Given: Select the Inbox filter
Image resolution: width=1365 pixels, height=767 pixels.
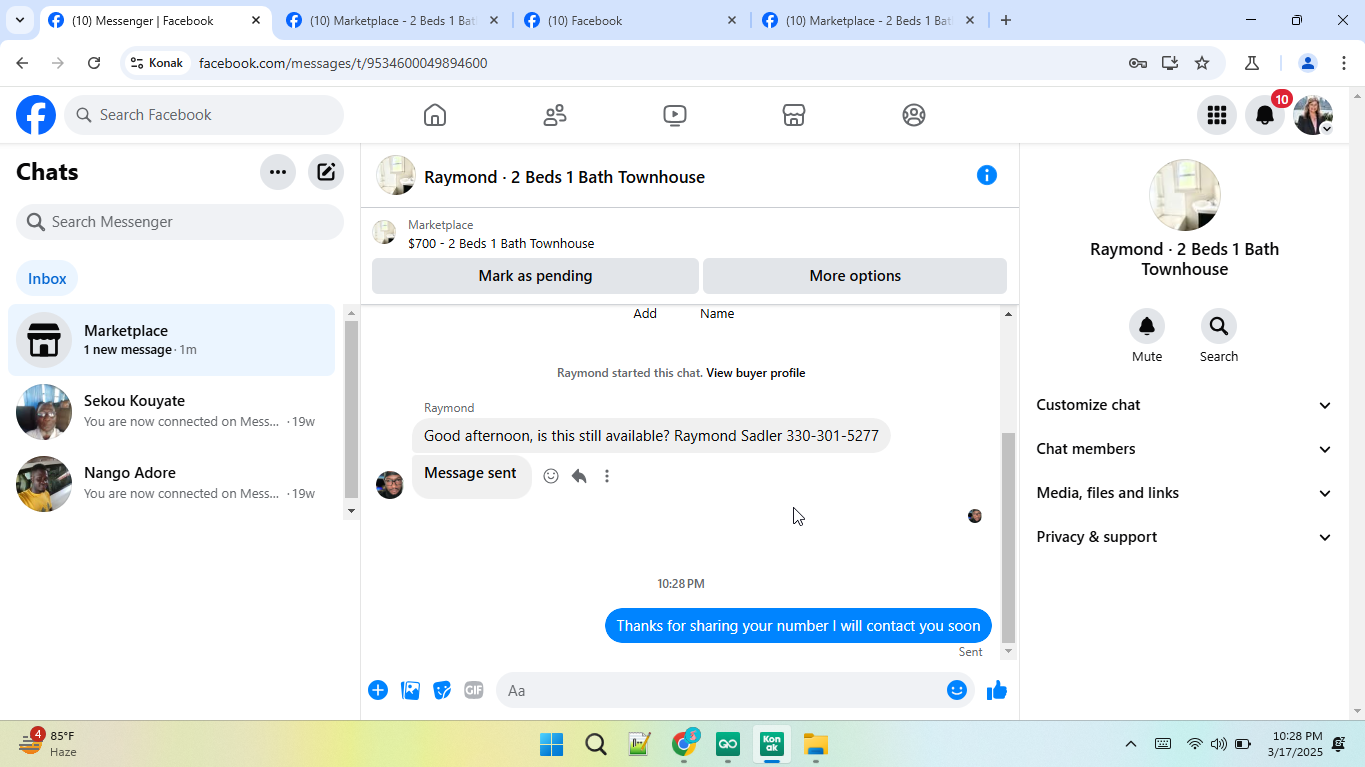Looking at the screenshot, I should [47, 279].
